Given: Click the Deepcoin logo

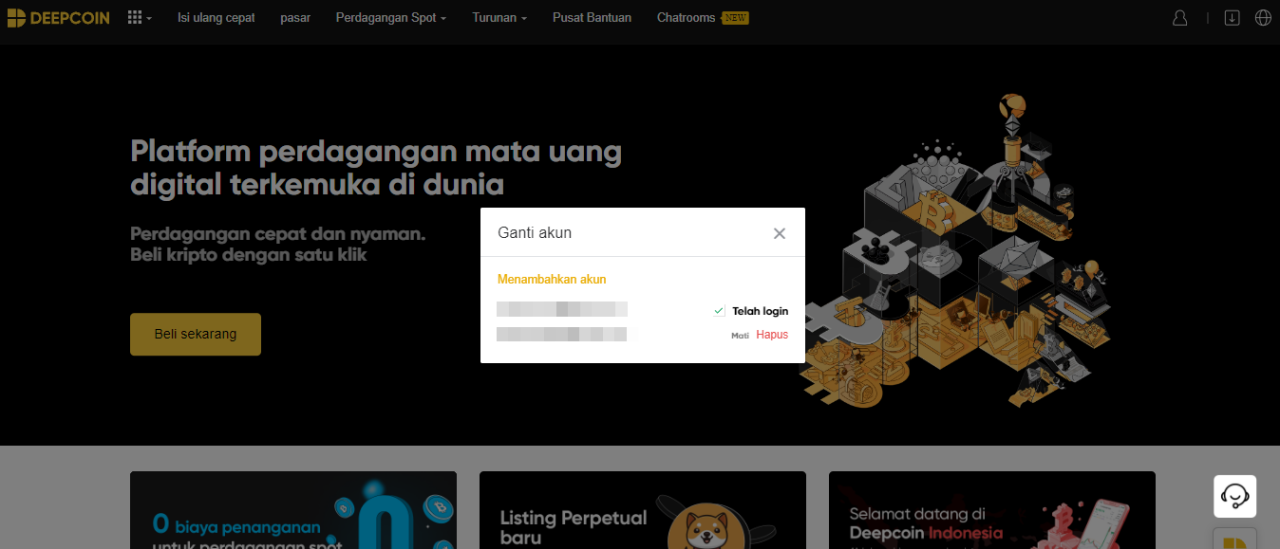Looking at the screenshot, I should click(x=58, y=18).
